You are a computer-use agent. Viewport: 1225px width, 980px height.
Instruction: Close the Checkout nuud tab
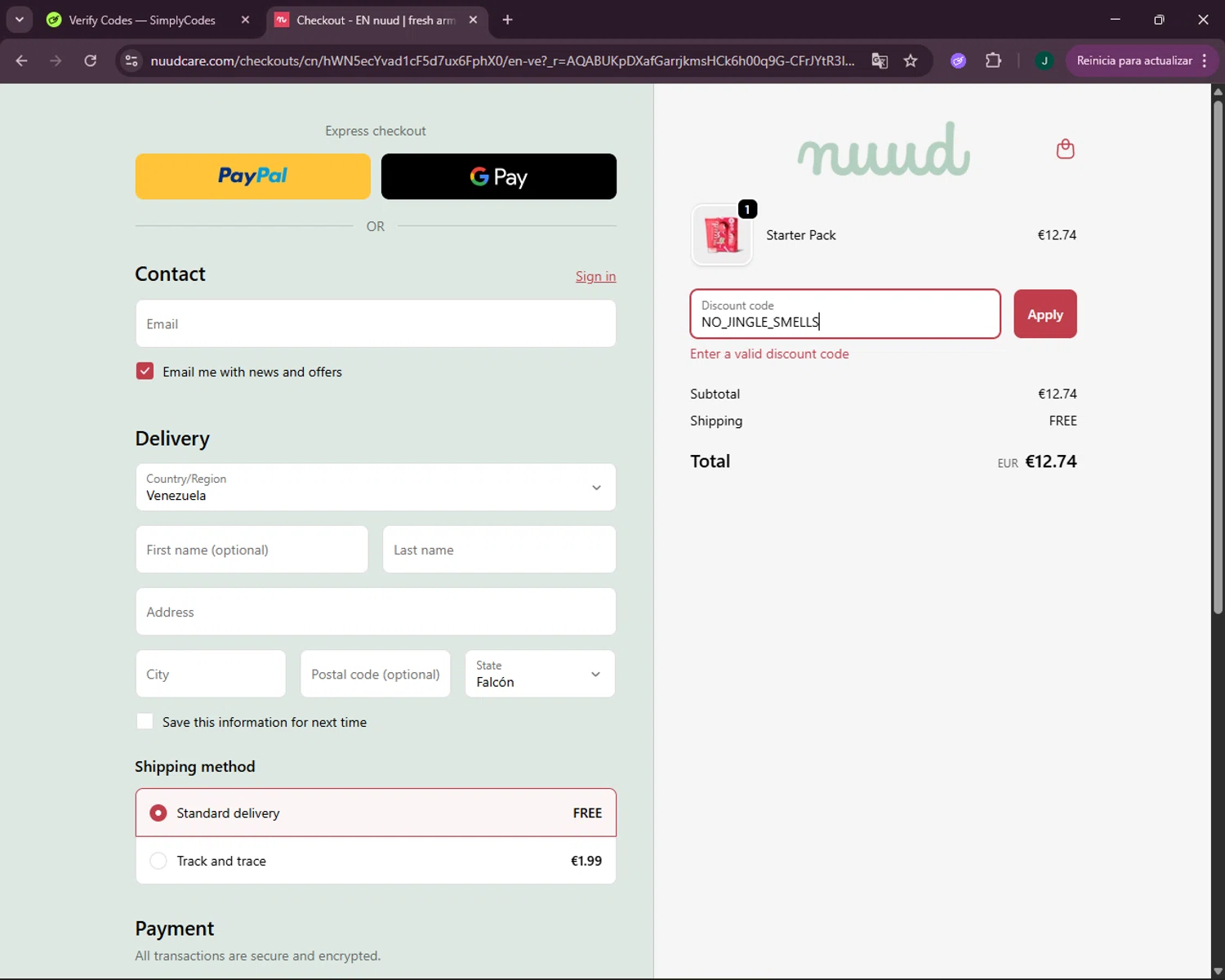coord(473,20)
